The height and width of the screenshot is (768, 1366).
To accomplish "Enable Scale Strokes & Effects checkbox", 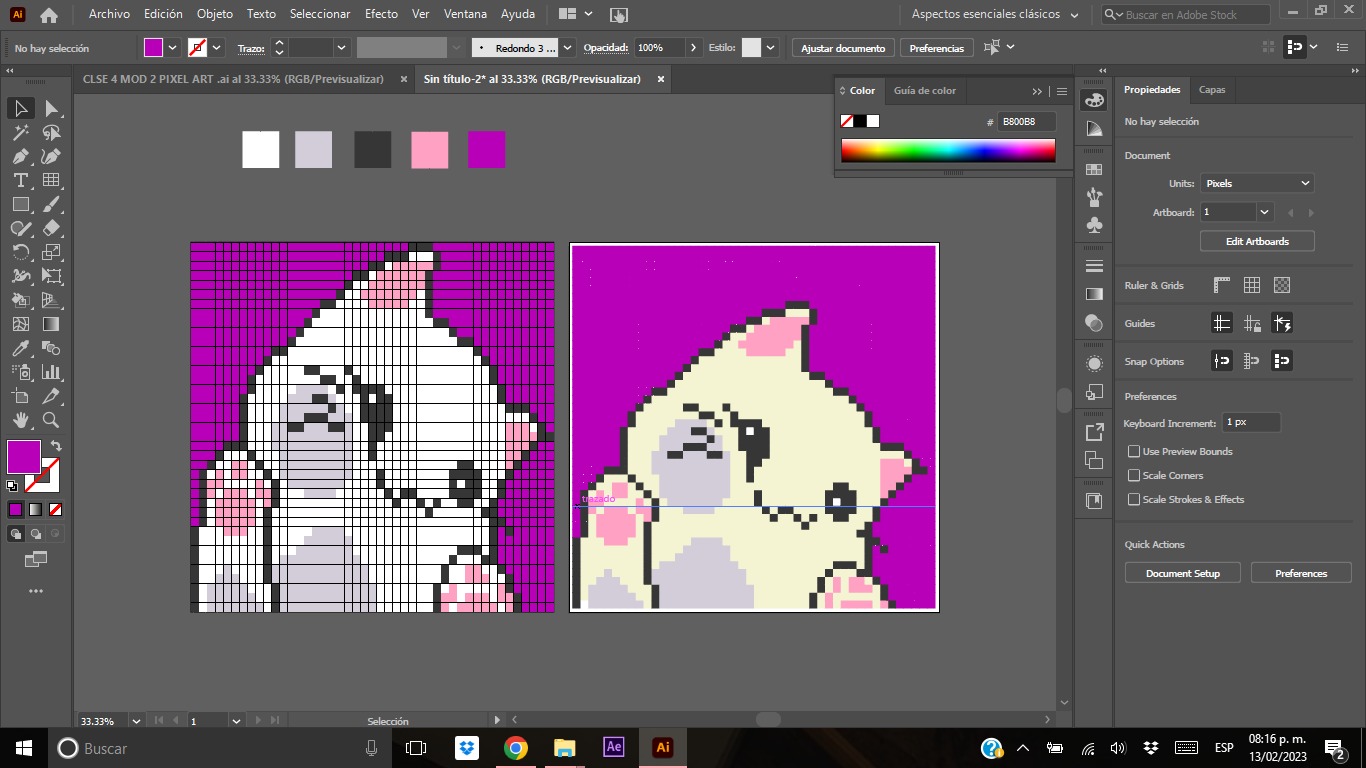I will [x=1134, y=500].
